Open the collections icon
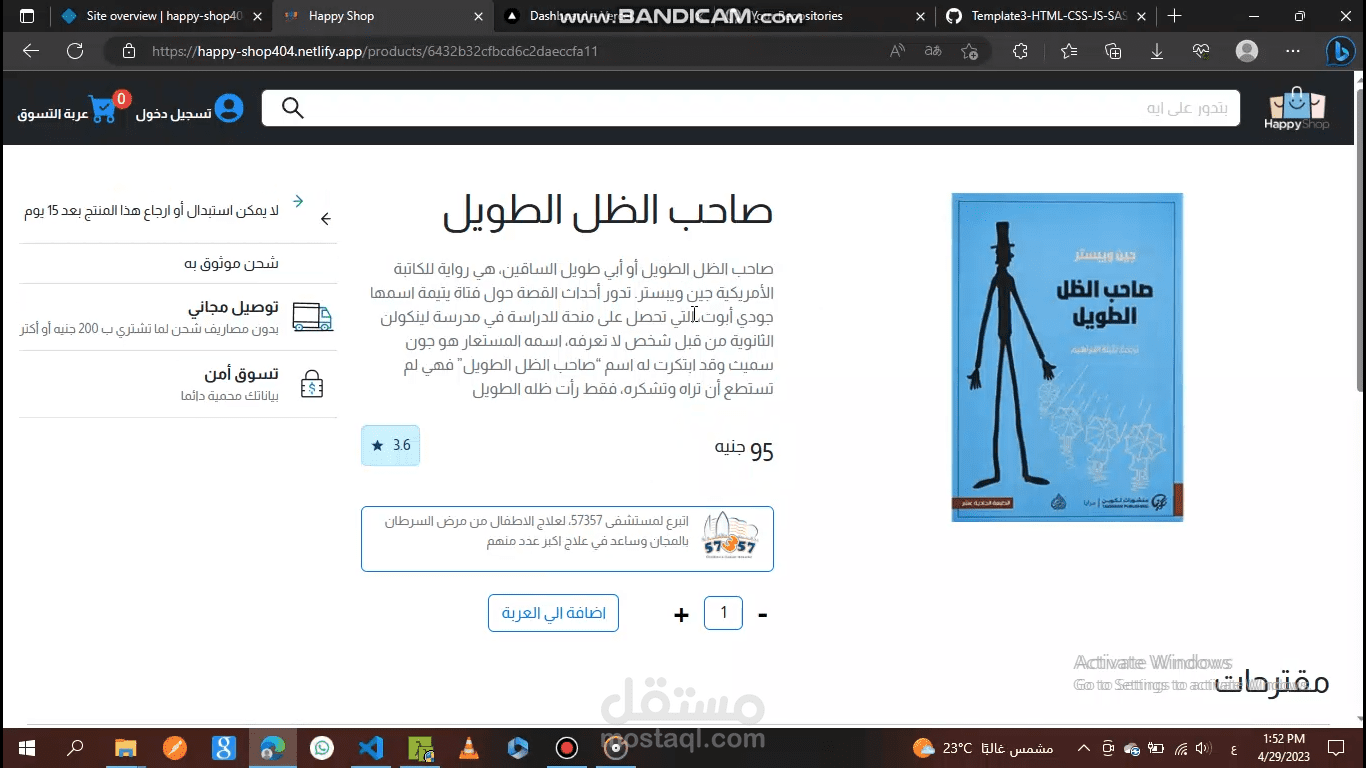 pos(1113,51)
